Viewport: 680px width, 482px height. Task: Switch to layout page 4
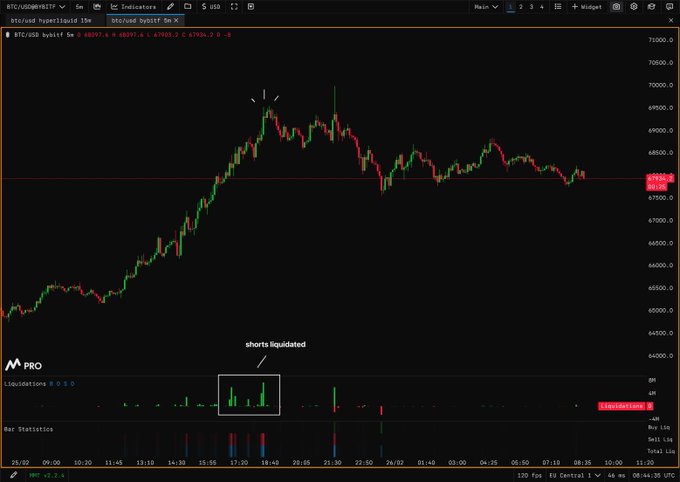[542, 7]
